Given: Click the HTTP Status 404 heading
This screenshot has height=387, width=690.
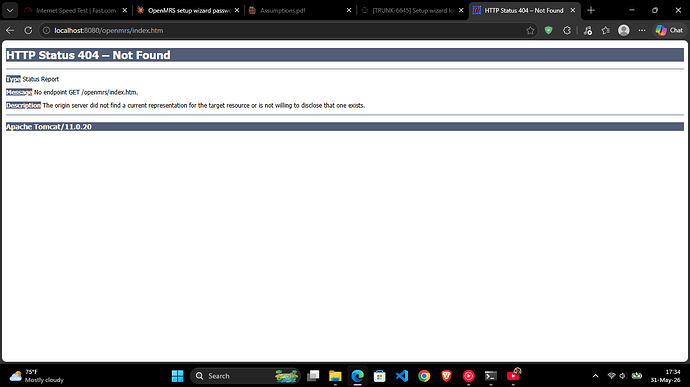Looking at the screenshot, I should point(88,55).
